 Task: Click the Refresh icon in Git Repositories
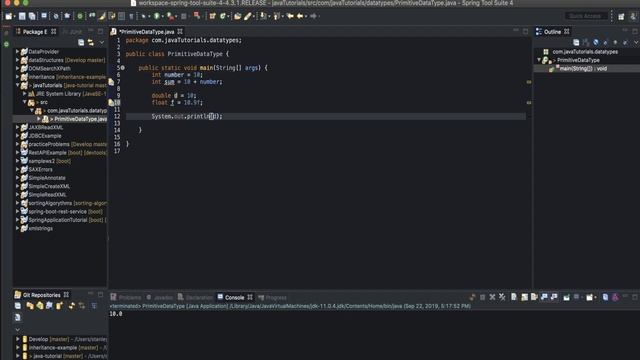pyautogui.click(x=71, y=306)
